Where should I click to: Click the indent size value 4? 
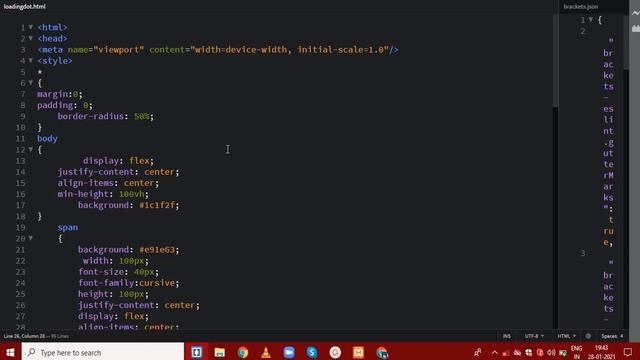622,336
